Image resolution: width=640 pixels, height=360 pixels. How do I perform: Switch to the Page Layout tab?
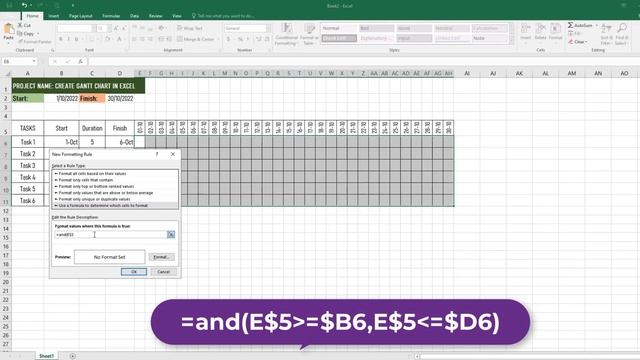click(80, 16)
